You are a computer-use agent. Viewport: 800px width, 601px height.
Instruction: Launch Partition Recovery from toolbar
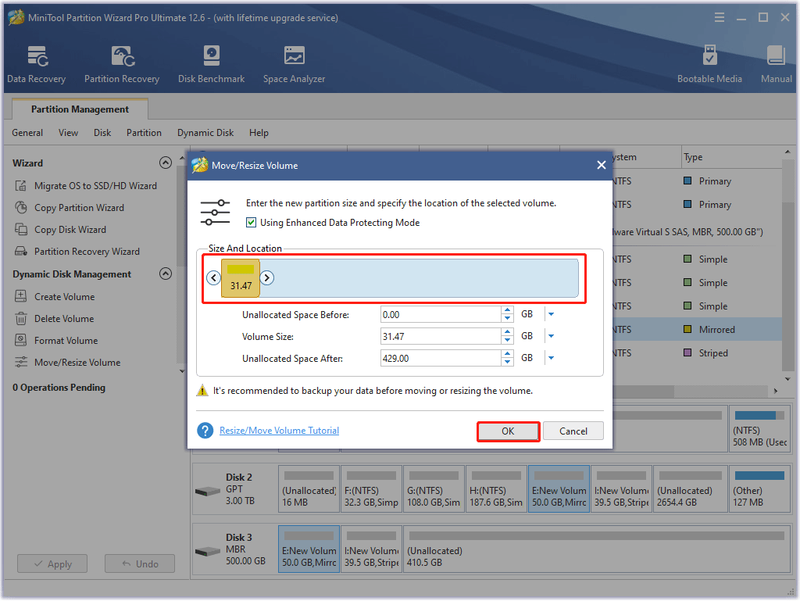point(121,64)
